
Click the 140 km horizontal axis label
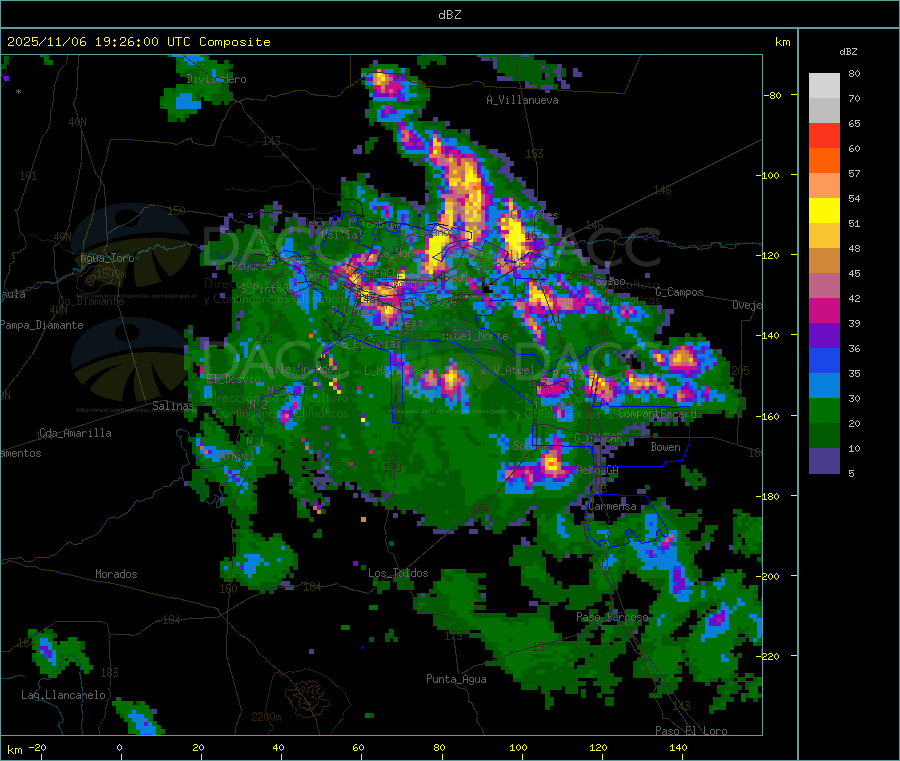pos(678,748)
